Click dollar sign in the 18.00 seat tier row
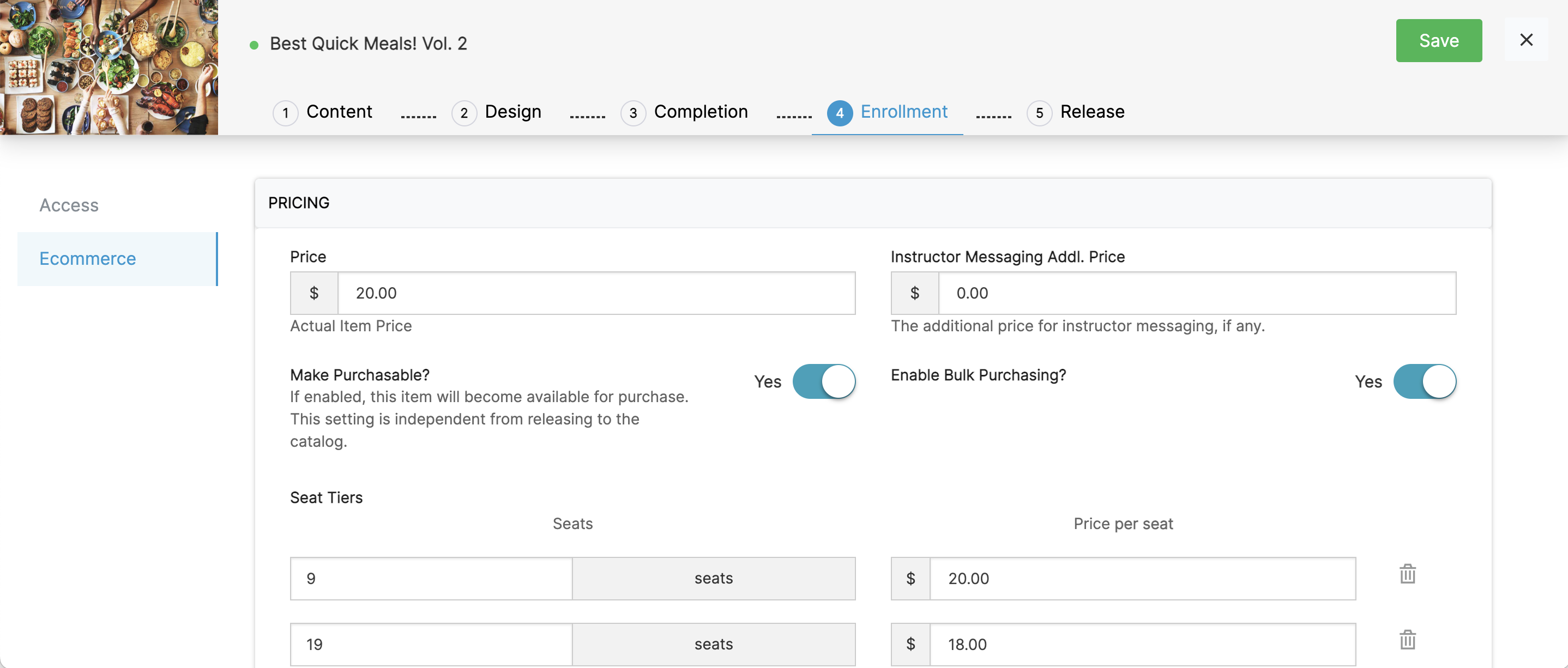Screen dimensions: 1568x668 910,644
